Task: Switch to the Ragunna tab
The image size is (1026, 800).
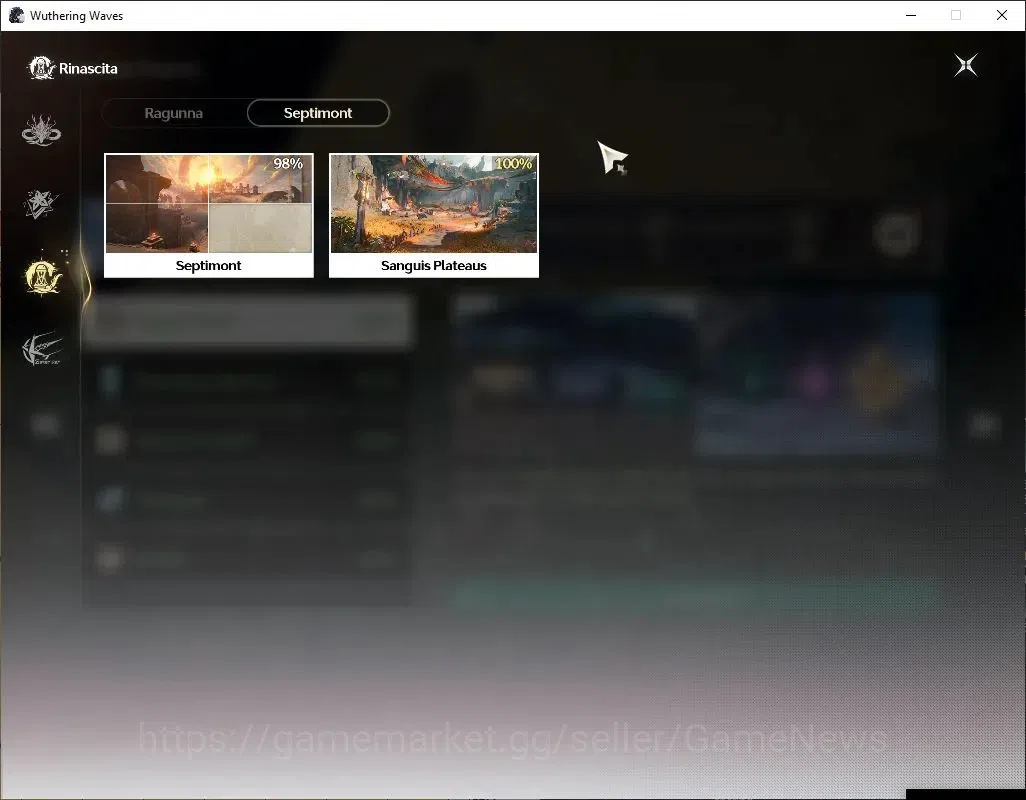Action: coord(174,113)
